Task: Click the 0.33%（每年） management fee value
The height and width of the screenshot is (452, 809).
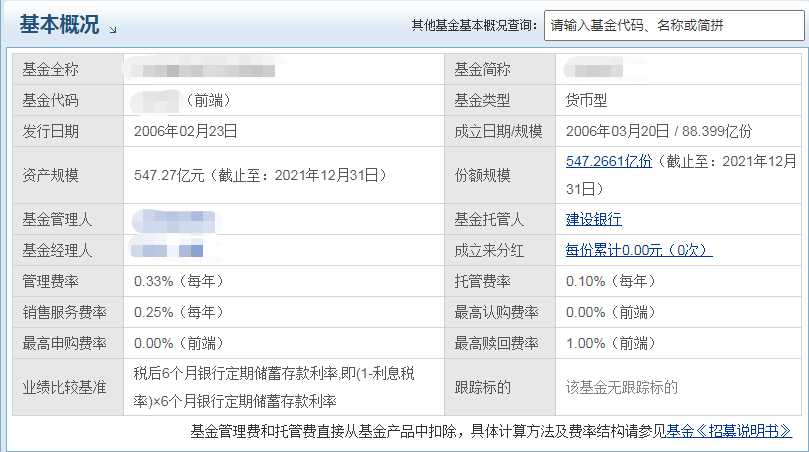Action: (x=178, y=281)
